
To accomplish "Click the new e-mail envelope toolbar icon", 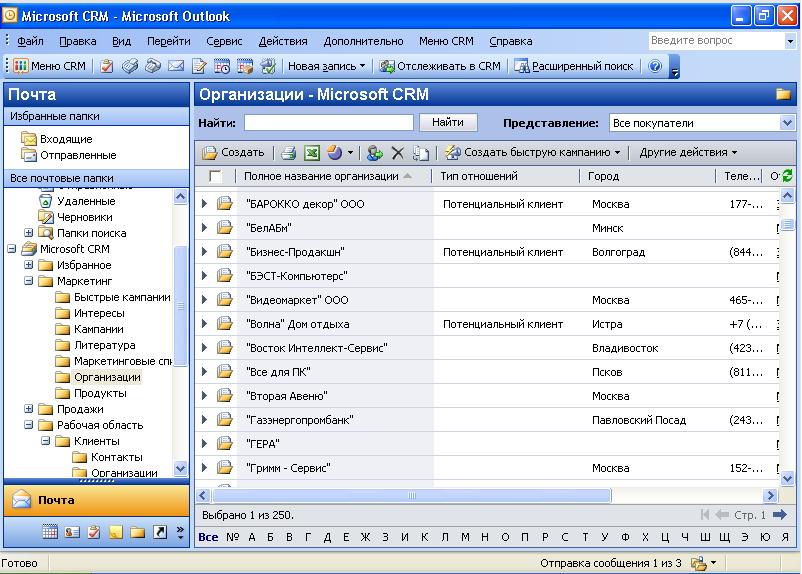I will tap(175, 66).
